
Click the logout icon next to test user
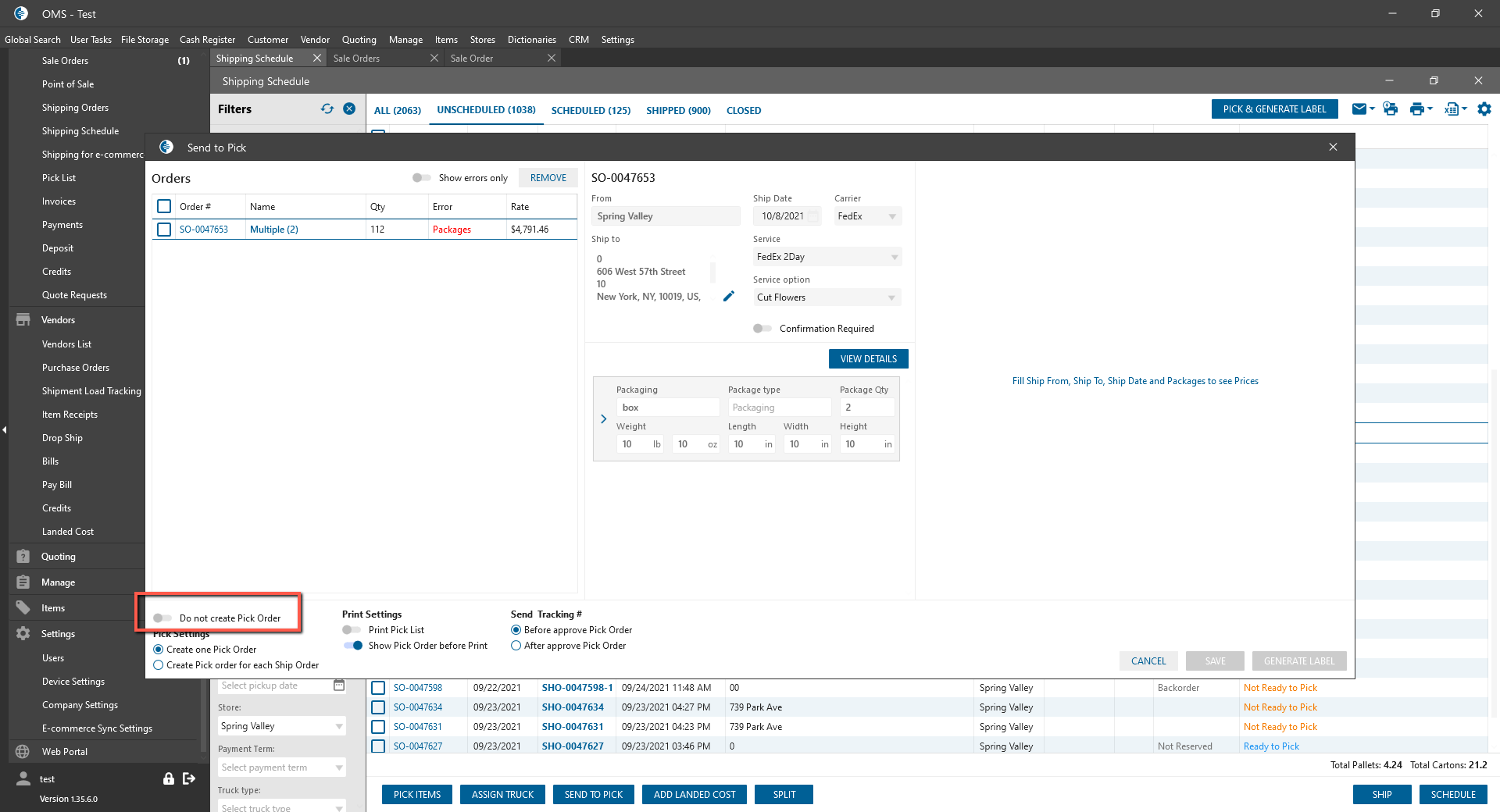click(189, 778)
